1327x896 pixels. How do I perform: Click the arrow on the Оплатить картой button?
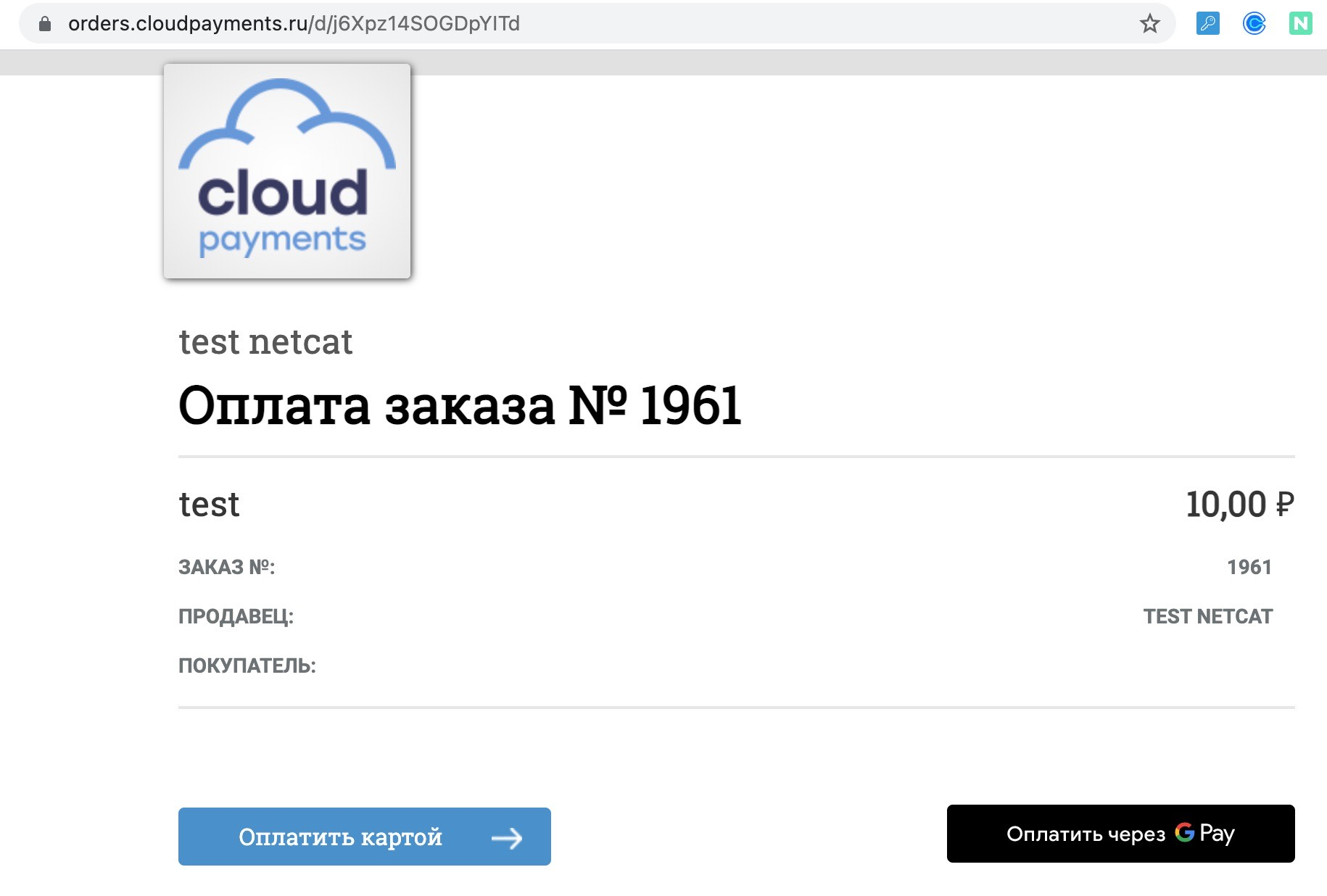pos(507,839)
